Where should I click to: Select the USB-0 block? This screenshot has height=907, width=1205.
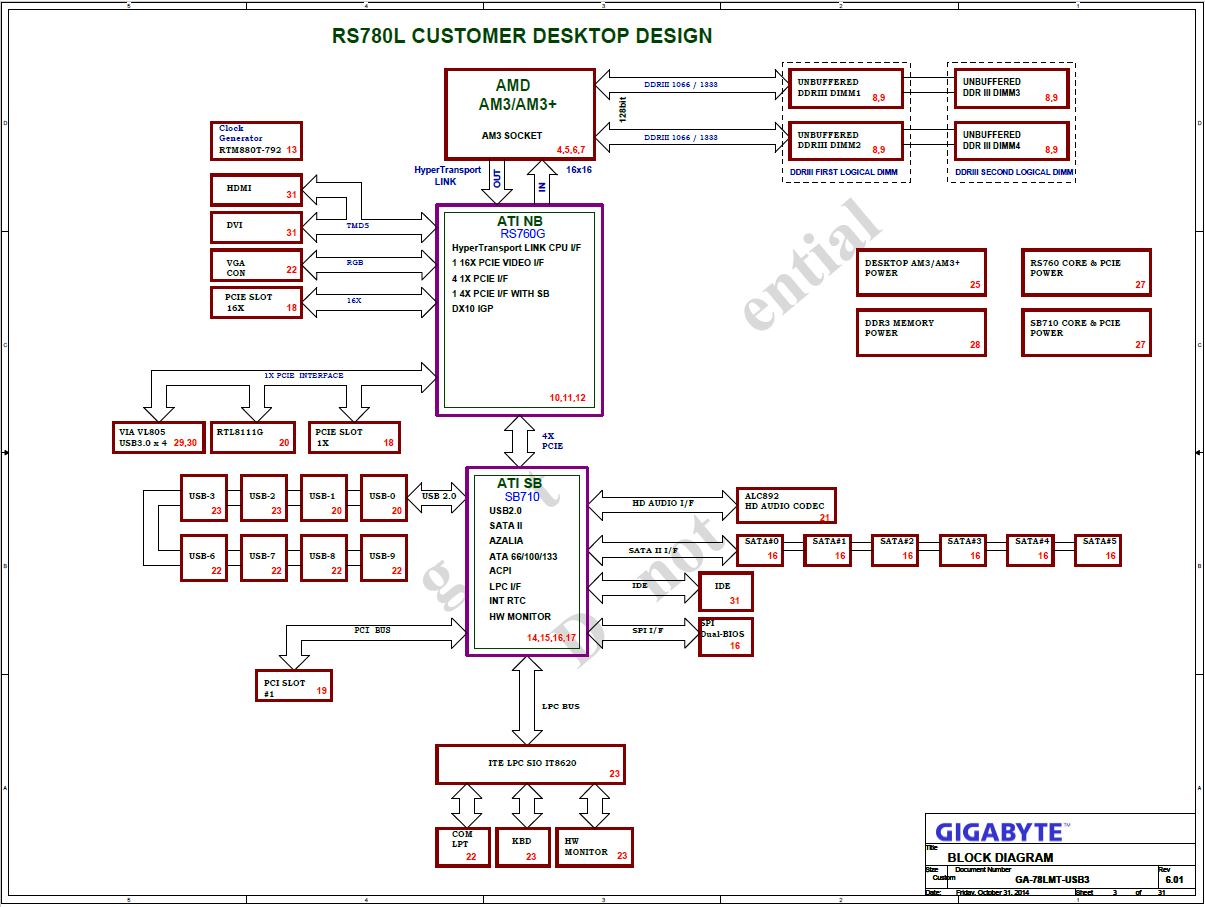(x=384, y=498)
